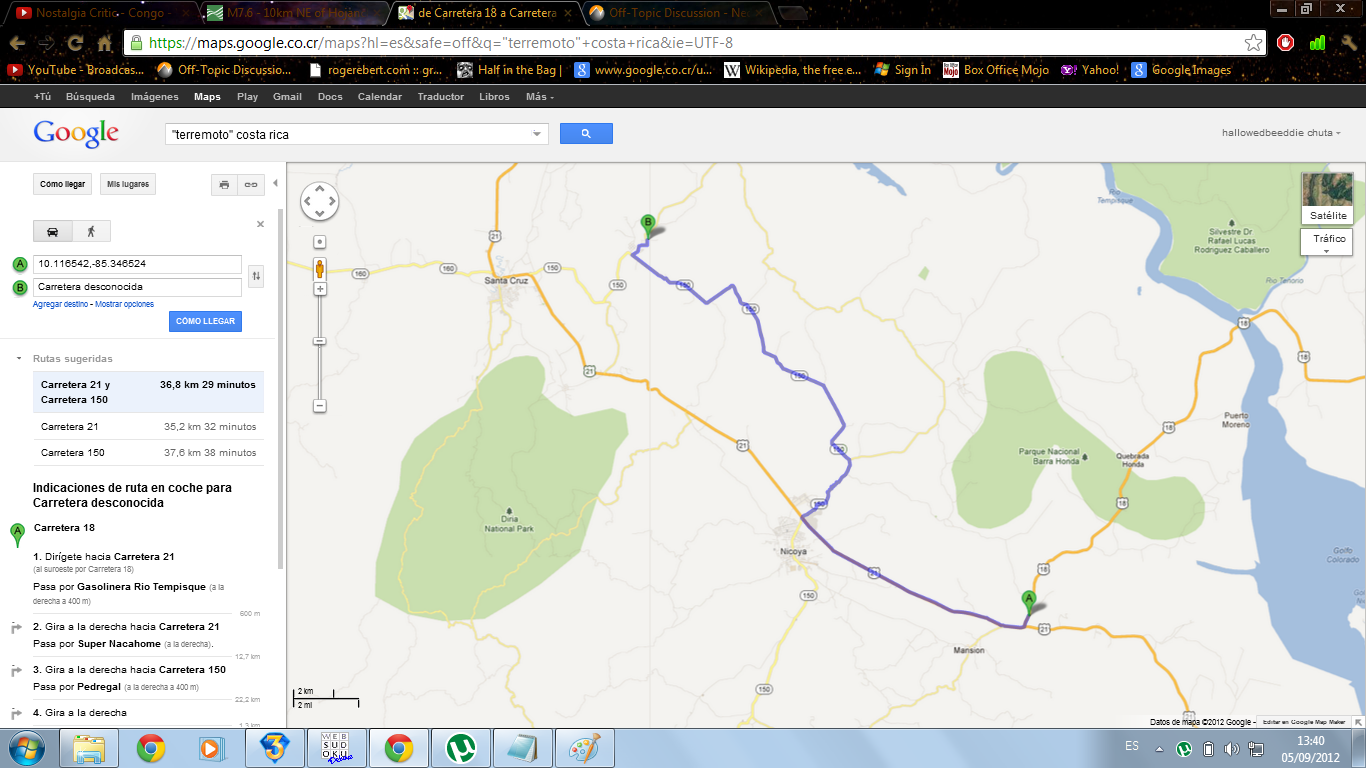The height and width of the screenshot is (768, 1366).
Task: Switch to the Nostalgia Critic browser tab
Action: tap(97, 13)
